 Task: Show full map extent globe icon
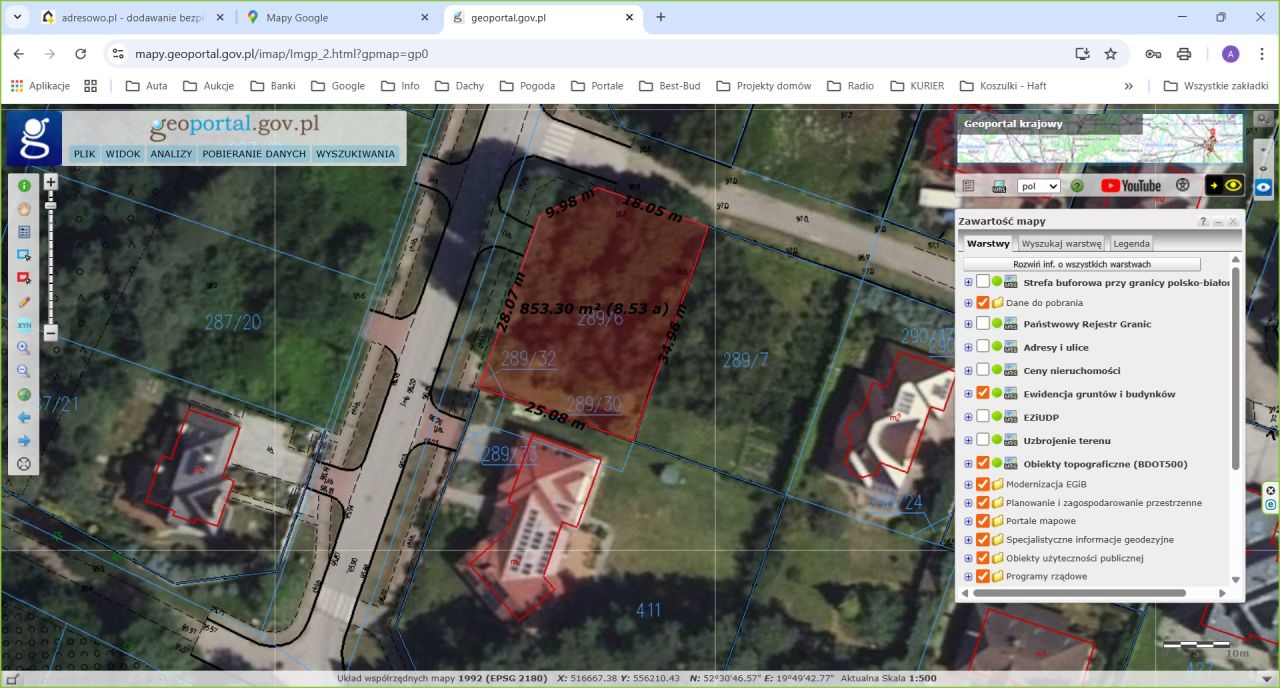tap(24, 395)
